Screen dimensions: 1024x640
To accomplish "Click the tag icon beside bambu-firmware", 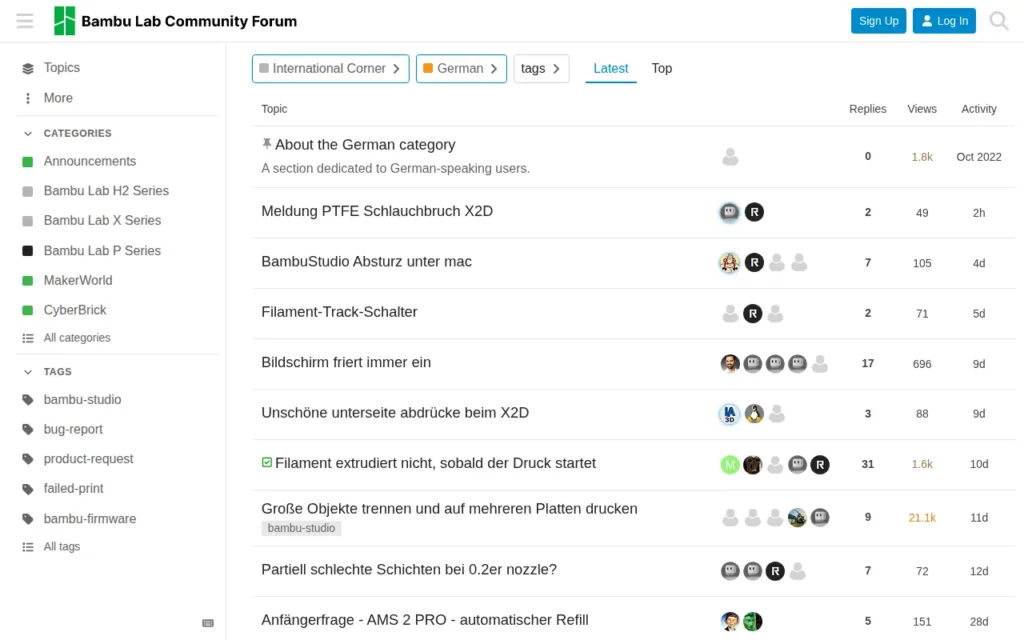I will click(27, 519).
